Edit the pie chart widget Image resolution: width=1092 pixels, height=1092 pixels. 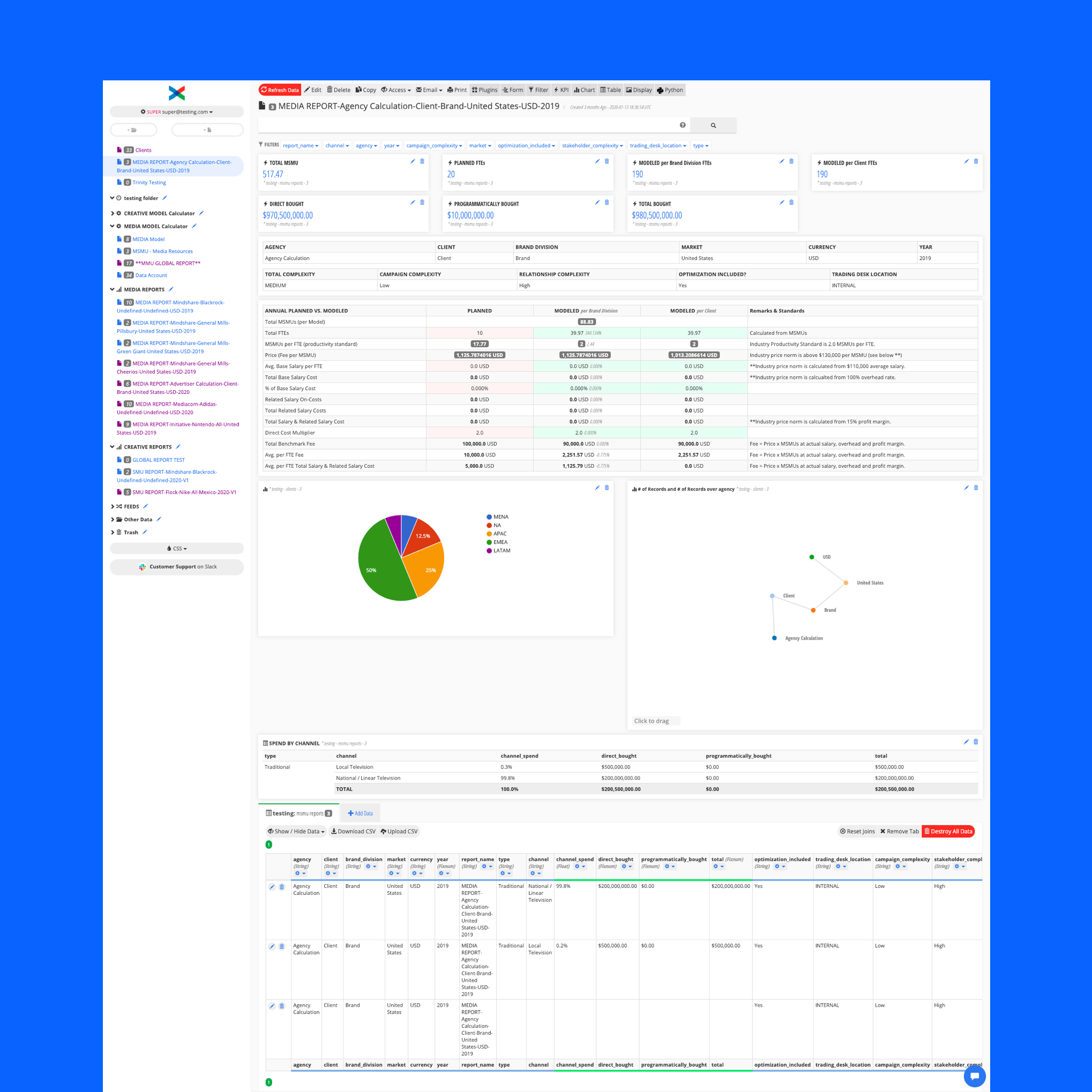tap(597, 488)
